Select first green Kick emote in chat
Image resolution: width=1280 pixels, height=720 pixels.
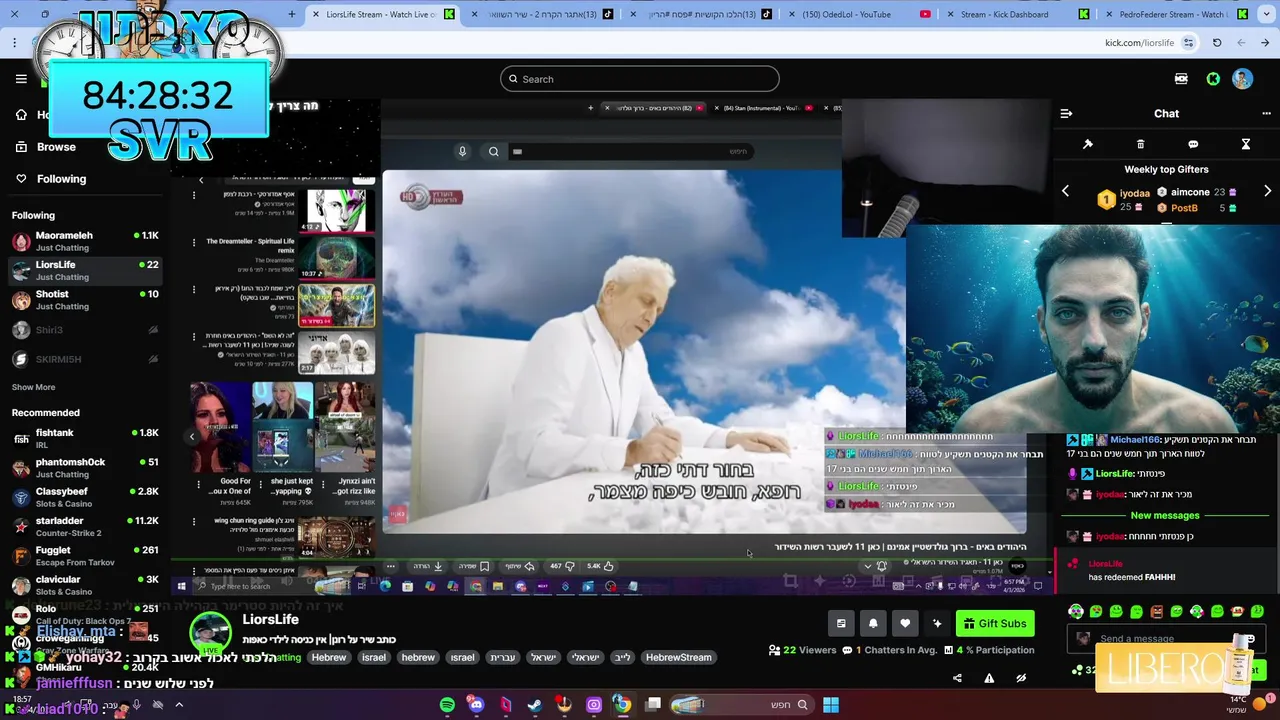[x=1076, y=611]
